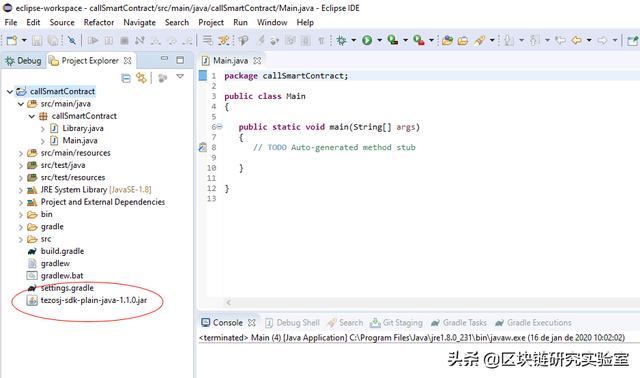Image resolution: width=640 pixels, height=378 pixels.
Task: Click the Debug bug icon in toolbar
Action: [341, 40]
